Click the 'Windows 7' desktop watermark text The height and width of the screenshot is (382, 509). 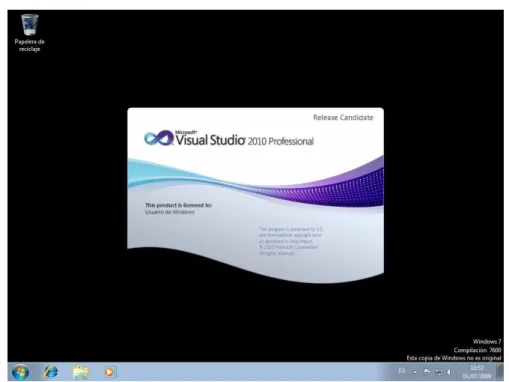(x=487, y=341)
